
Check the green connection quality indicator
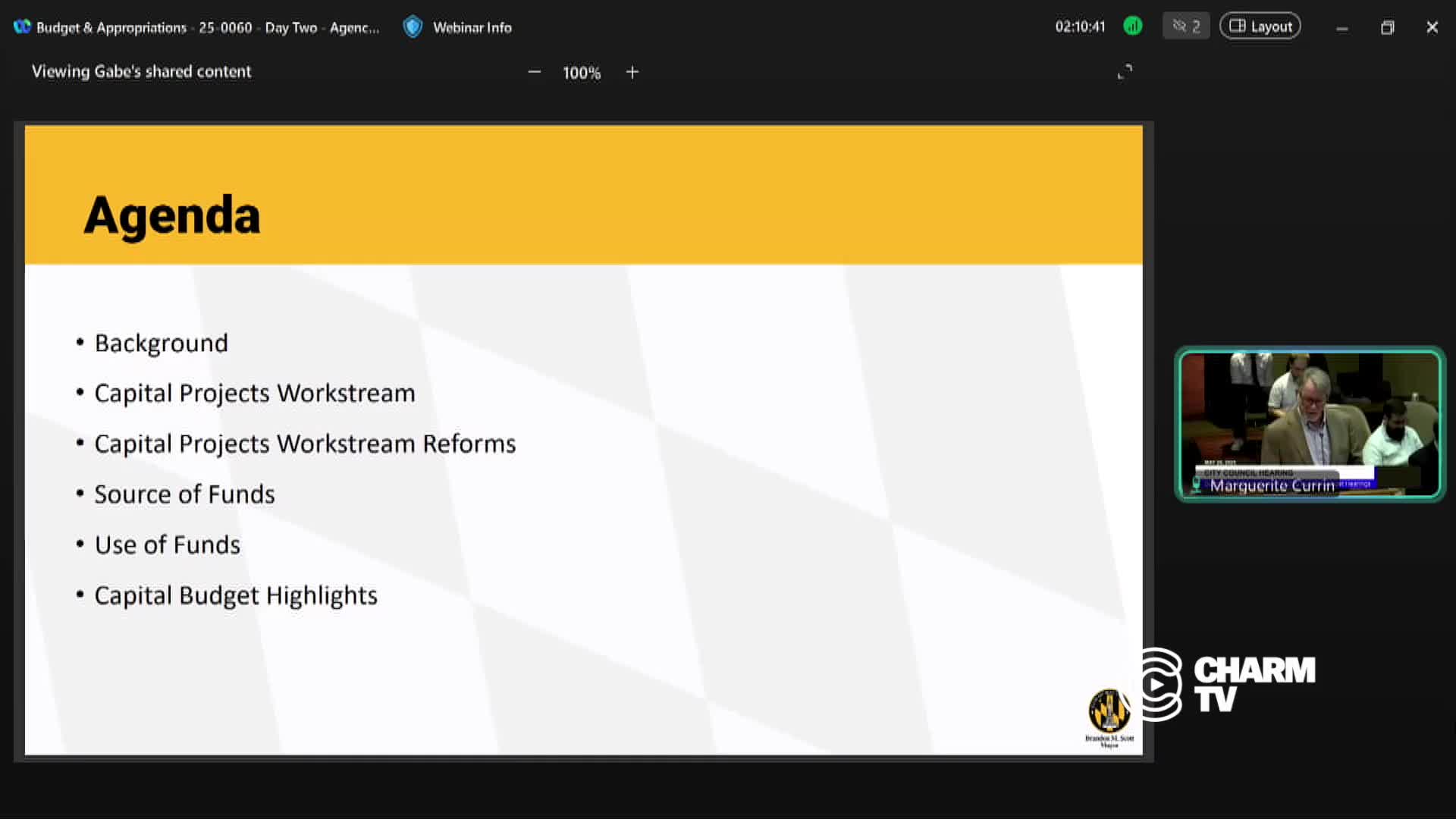pyautogui.click(x=1133, y=25)
